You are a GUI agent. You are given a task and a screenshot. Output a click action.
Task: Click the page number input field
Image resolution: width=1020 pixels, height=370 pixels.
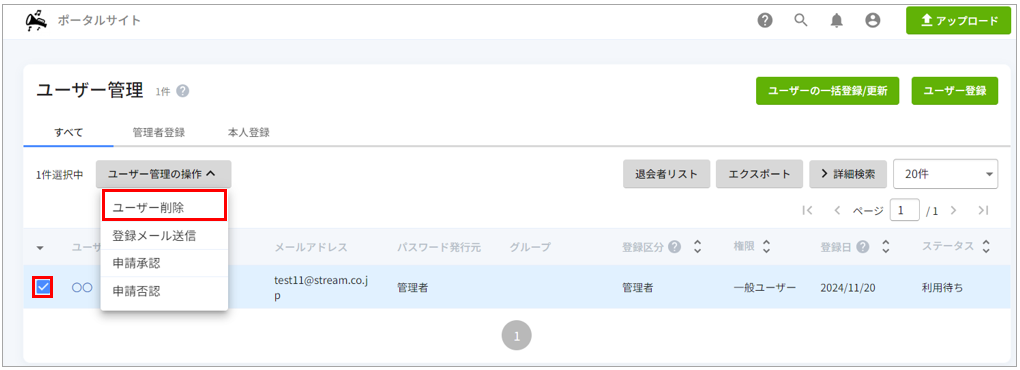tap(904, 210)
